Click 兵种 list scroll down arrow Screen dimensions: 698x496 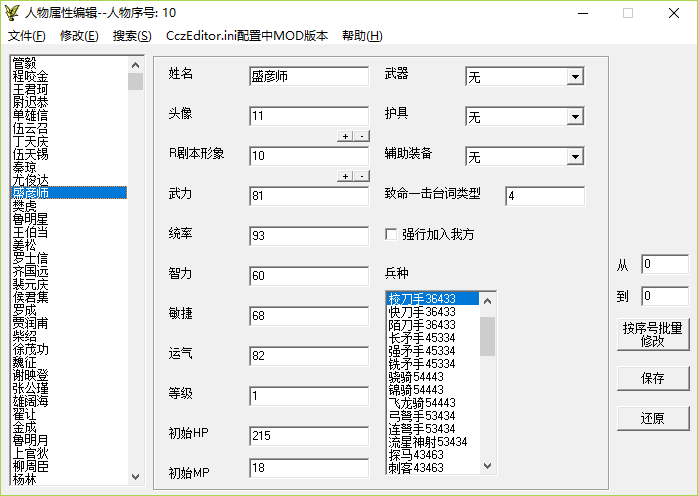(487, 466)
